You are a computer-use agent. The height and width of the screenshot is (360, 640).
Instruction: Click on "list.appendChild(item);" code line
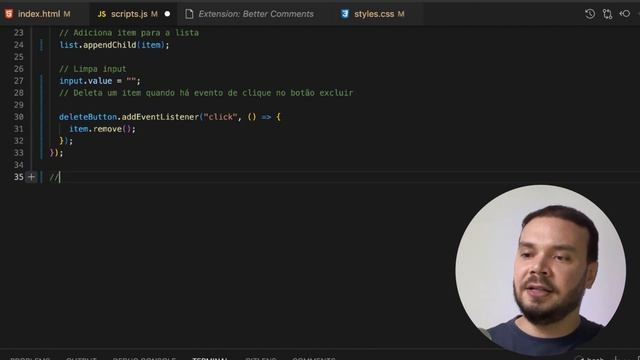[114, 45]
